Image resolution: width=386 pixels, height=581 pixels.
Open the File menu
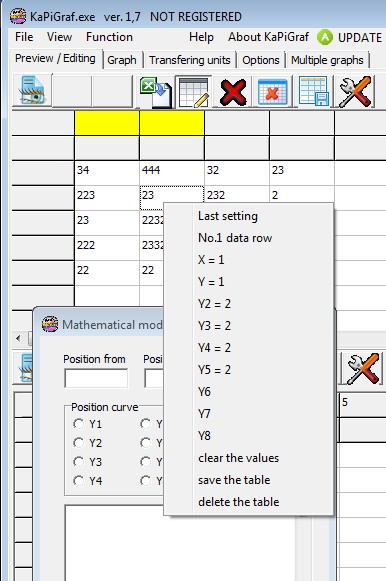coord(24,37)
